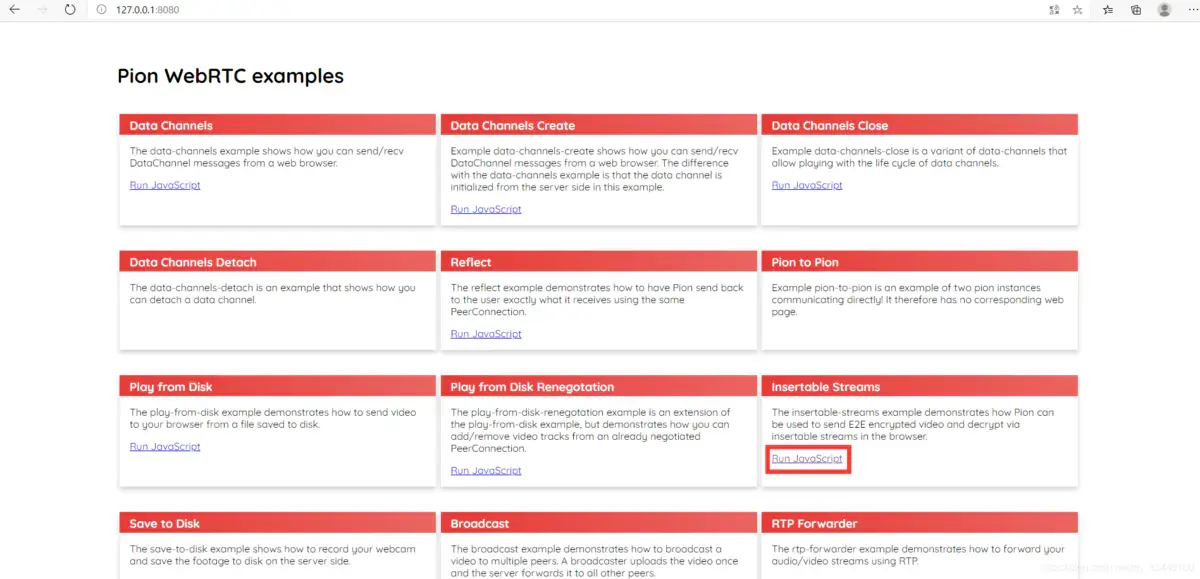Click the Broadcast card header
The width and height of the screenshot is (1200, 579).
(598, 523)
